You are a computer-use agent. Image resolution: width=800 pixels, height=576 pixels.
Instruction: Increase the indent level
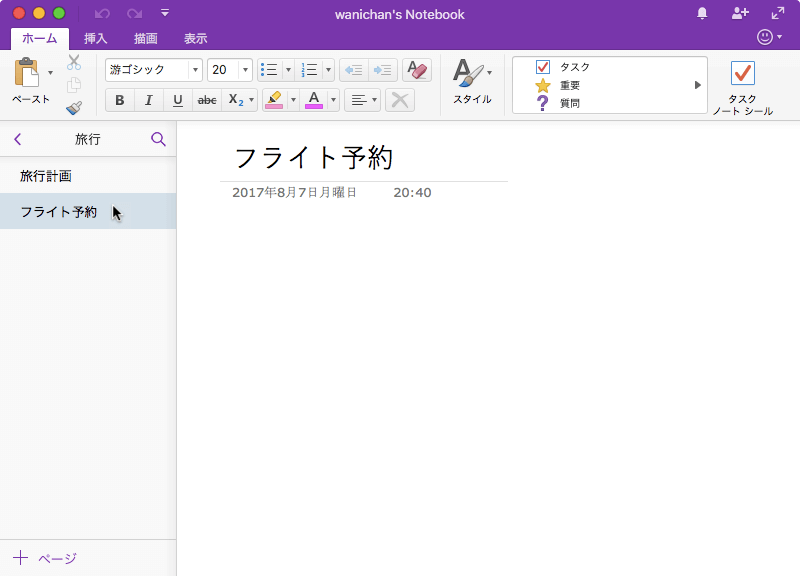coord(383,70)
